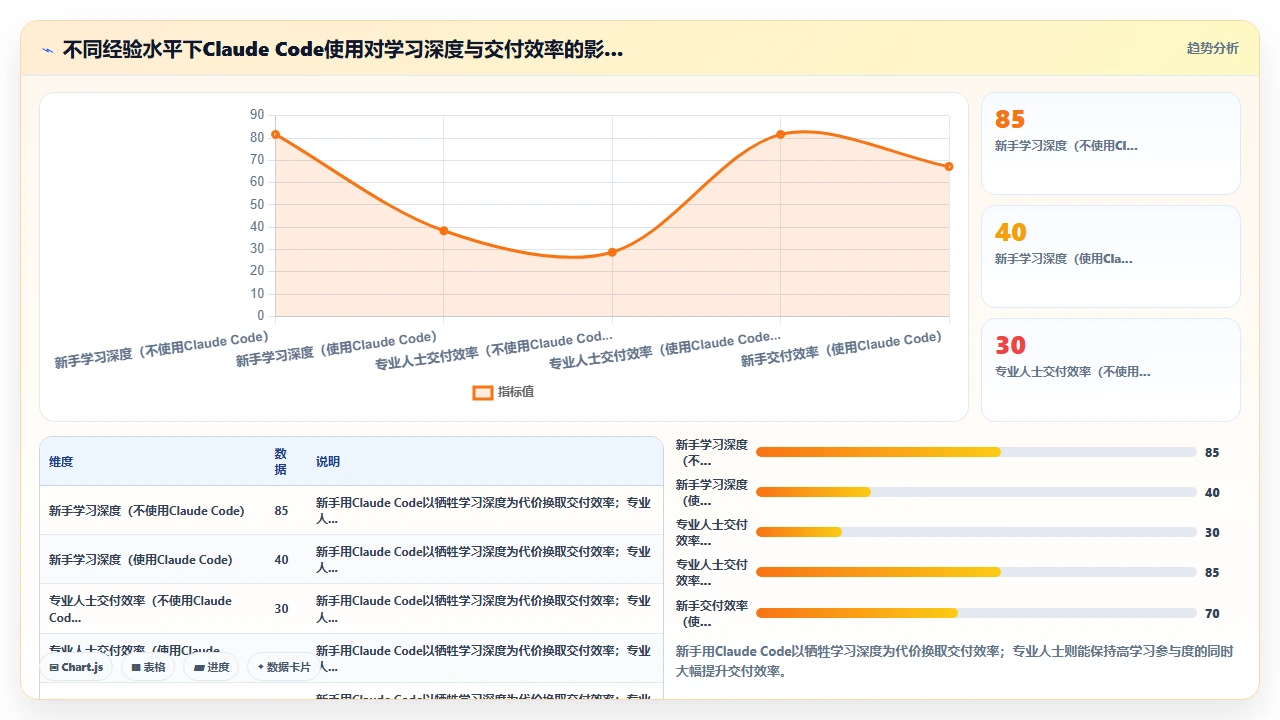
Task: Select the 表格 chip
Action: 148,667
